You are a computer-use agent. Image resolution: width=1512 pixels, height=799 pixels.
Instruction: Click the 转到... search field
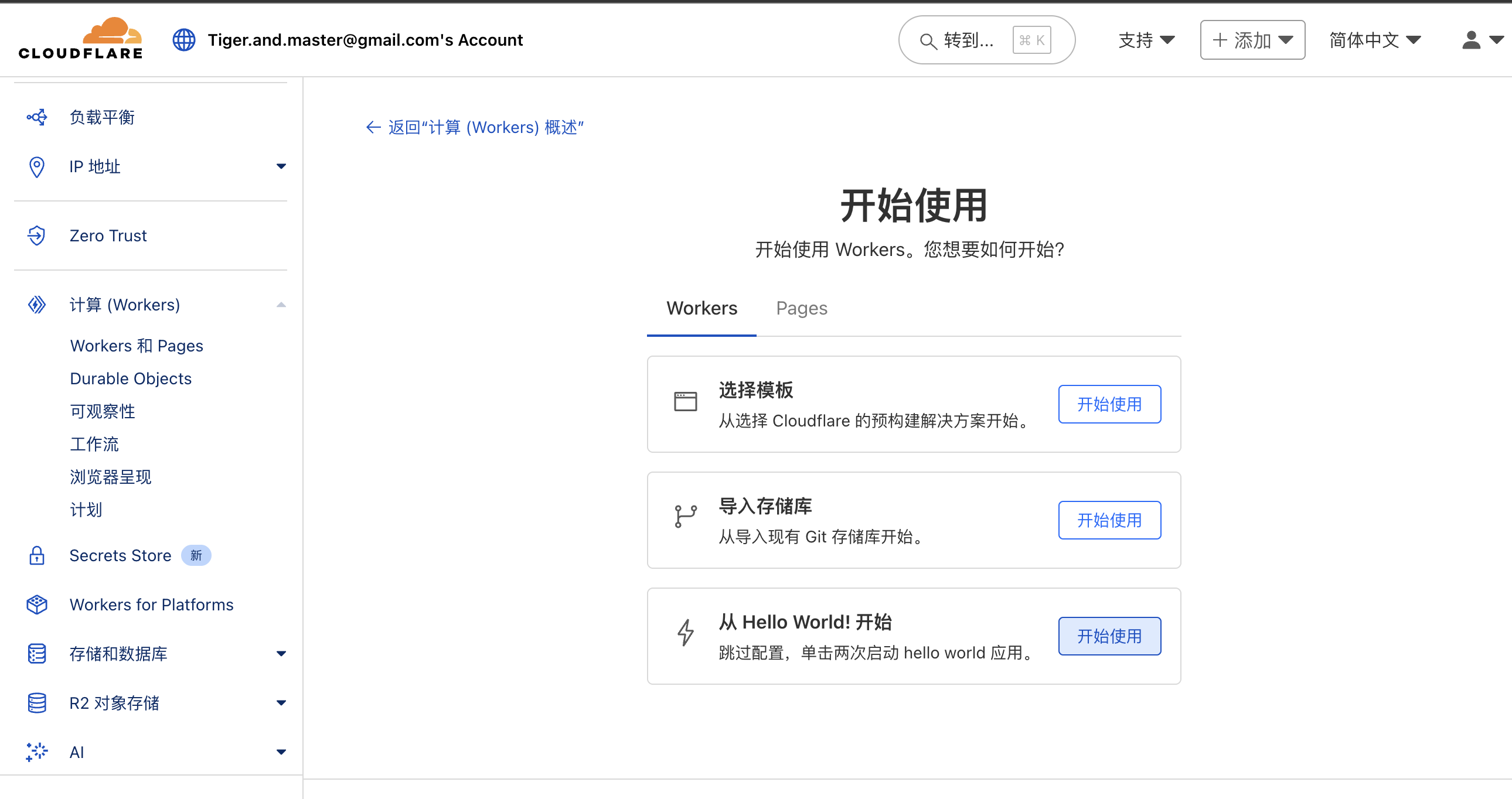point(987,40)
